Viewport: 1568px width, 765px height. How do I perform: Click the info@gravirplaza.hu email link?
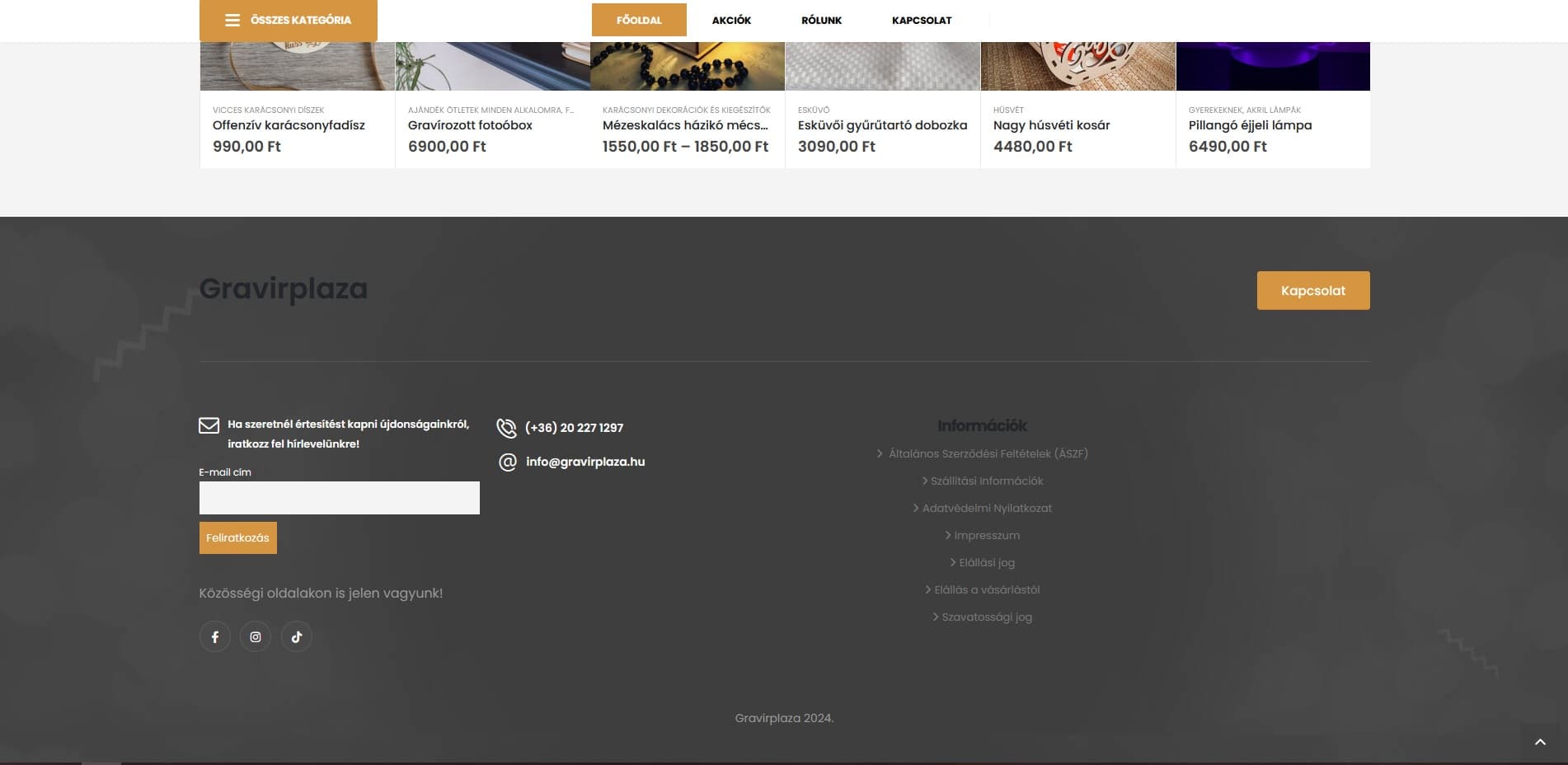click(585, 462)
